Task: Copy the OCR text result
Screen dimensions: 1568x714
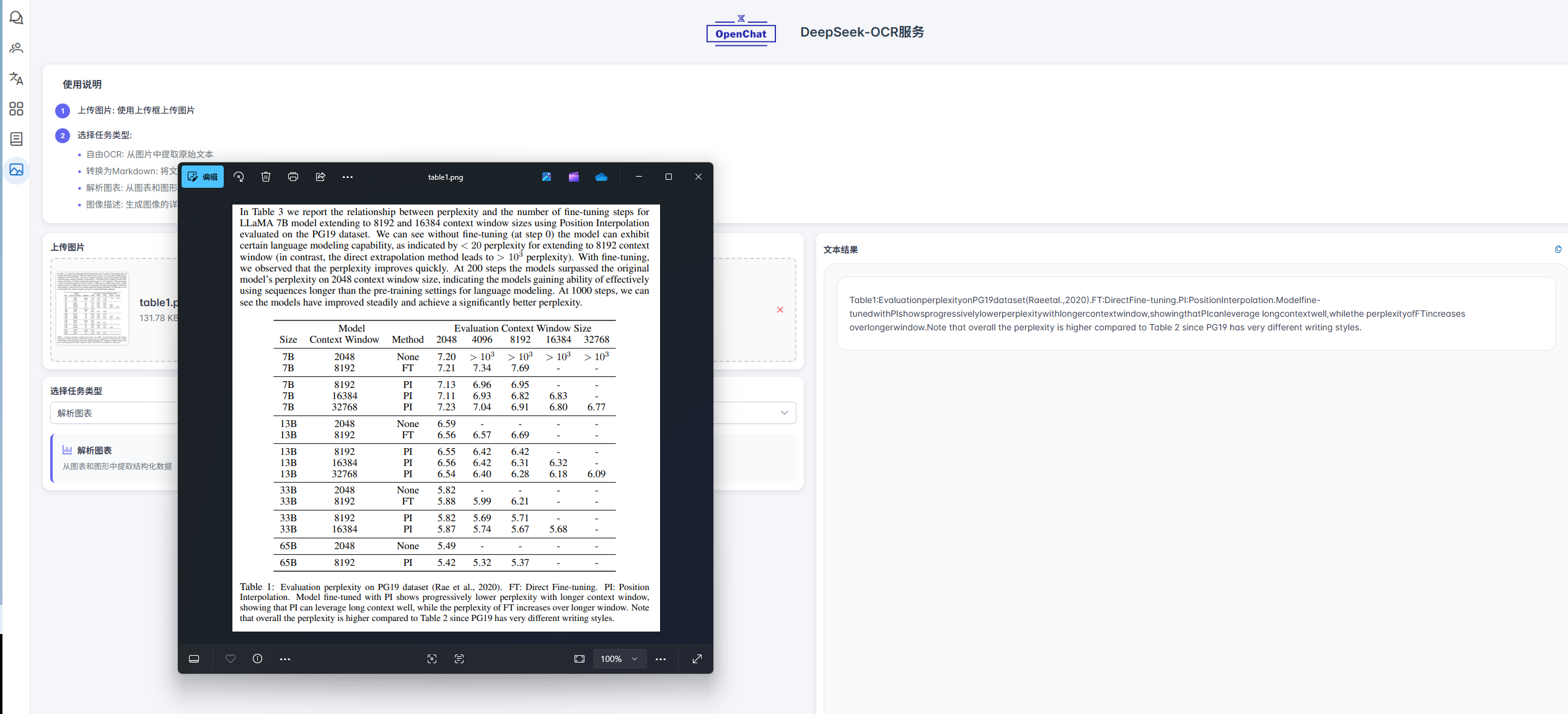Action: tap(1558, 249)
